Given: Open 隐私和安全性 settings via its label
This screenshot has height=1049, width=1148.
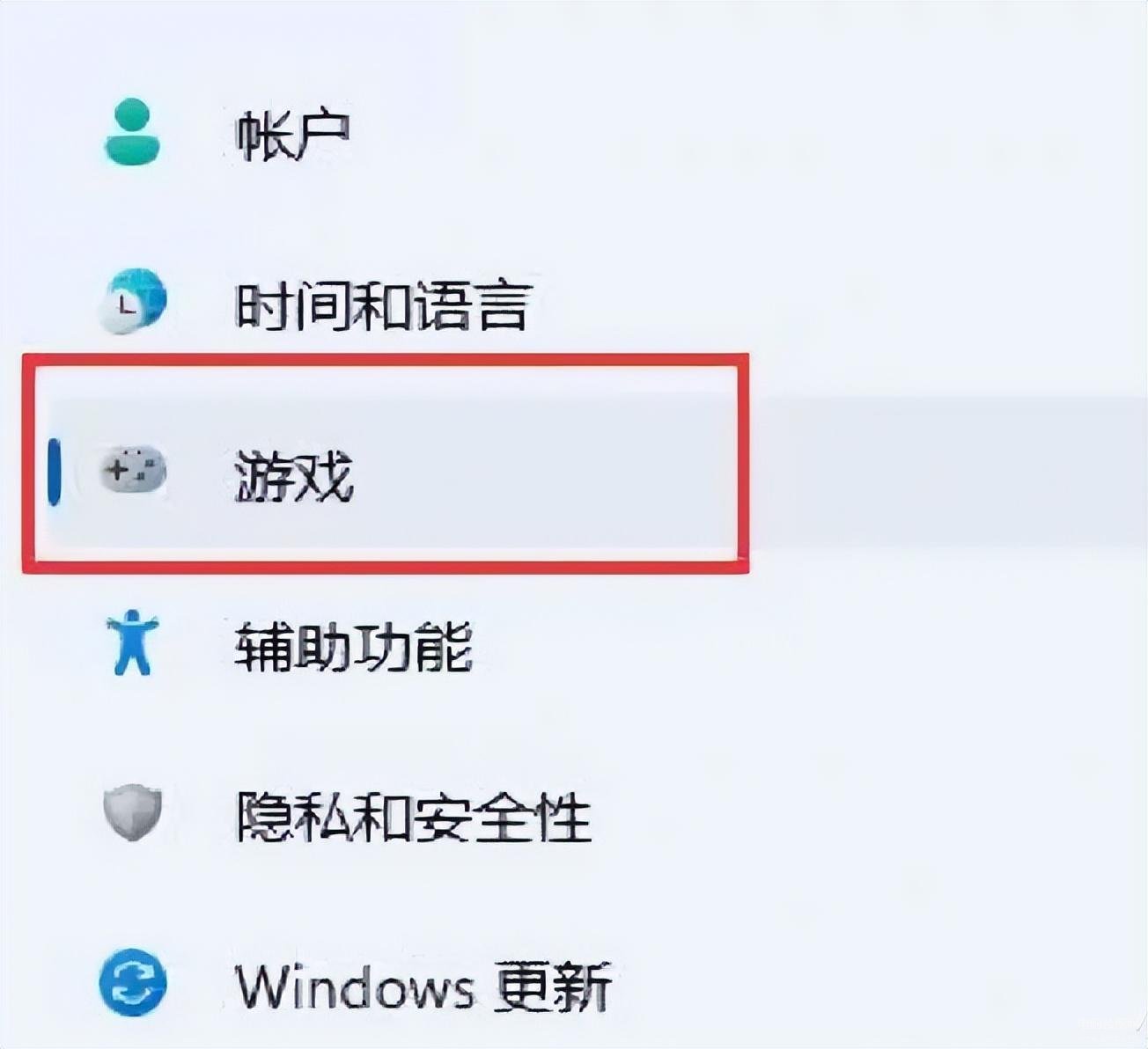Looking at the screenshot, I should click(414, 816).
